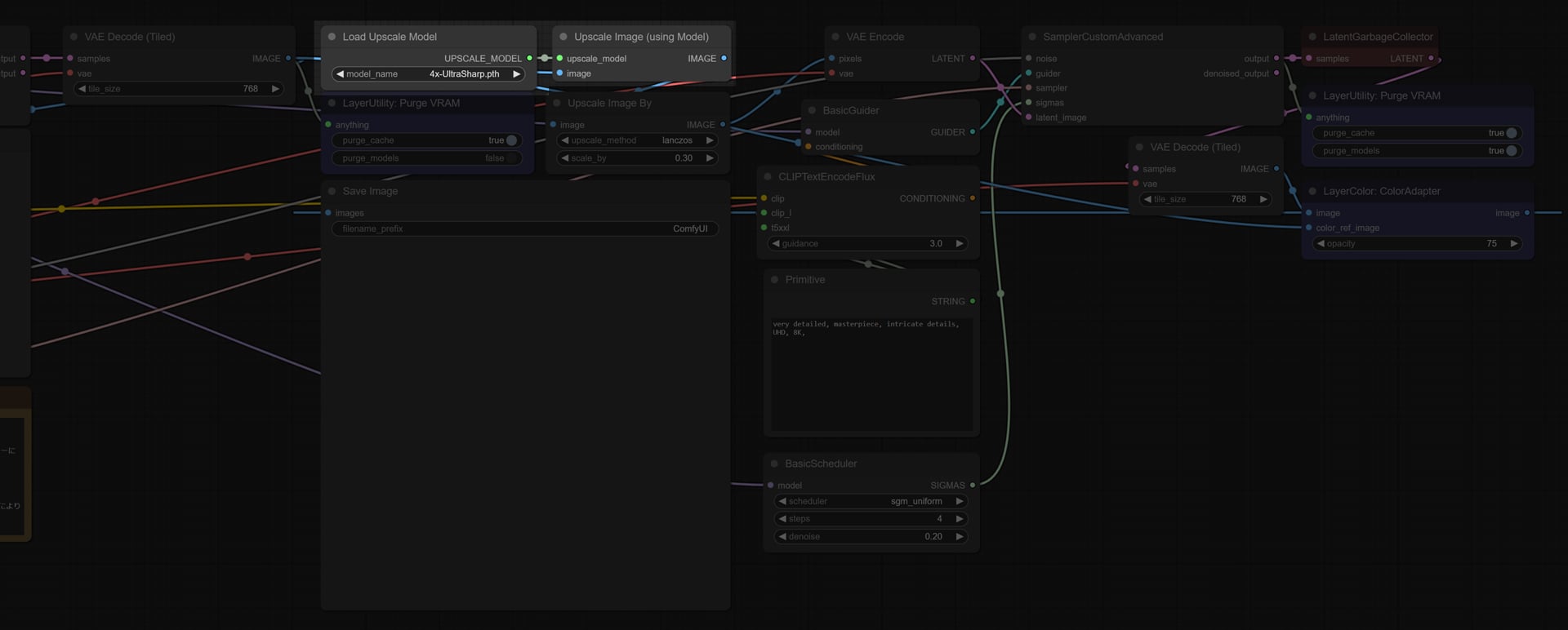Collapse the CLIPTextEncodeFlux node dot

click(768, 176)
